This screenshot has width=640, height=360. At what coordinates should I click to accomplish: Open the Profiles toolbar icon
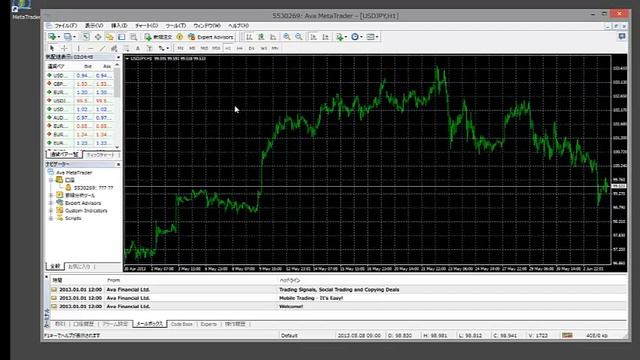tap(69, 37)
